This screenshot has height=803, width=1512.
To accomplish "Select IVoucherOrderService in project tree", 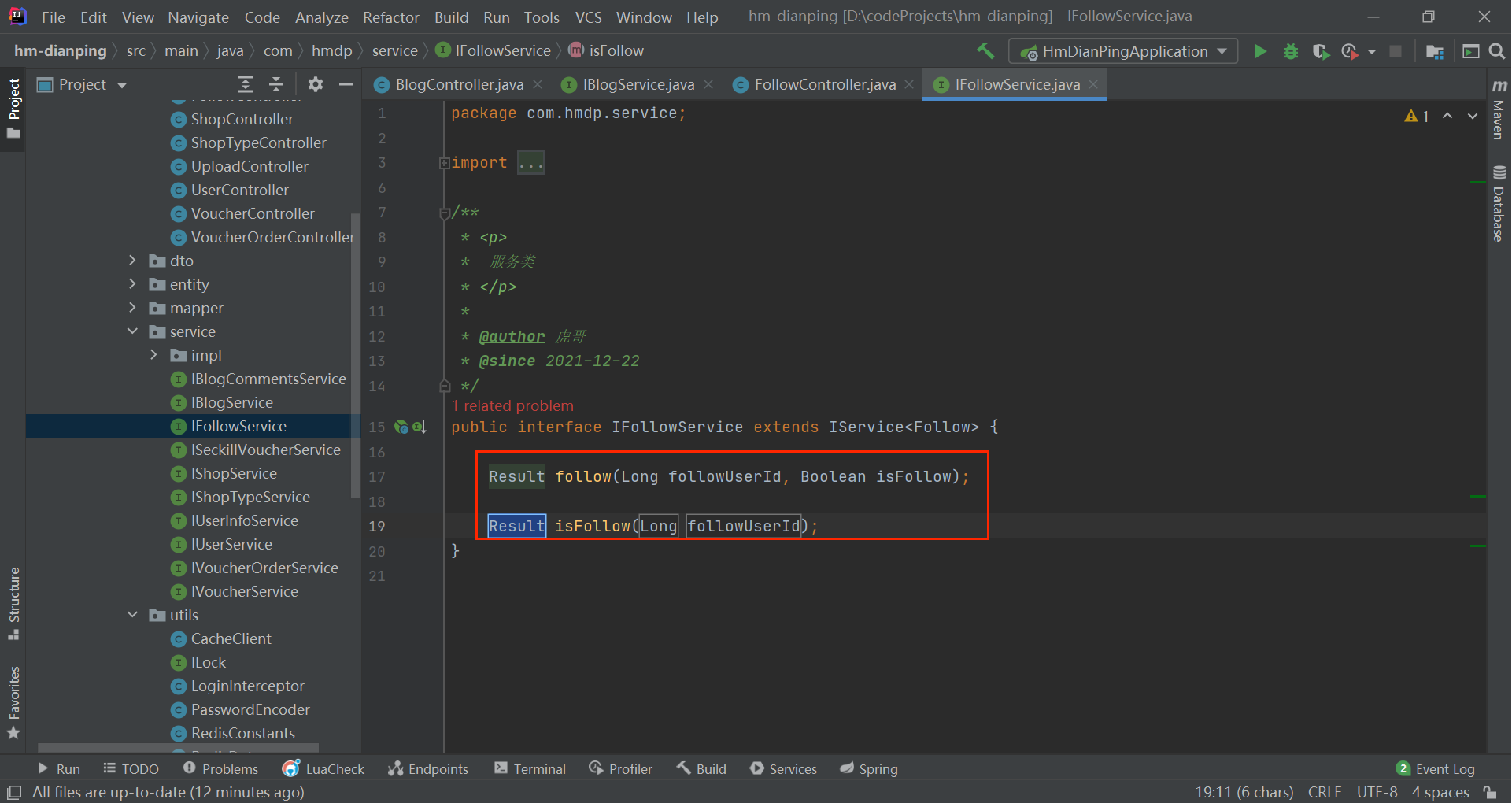I will (264, 568).
